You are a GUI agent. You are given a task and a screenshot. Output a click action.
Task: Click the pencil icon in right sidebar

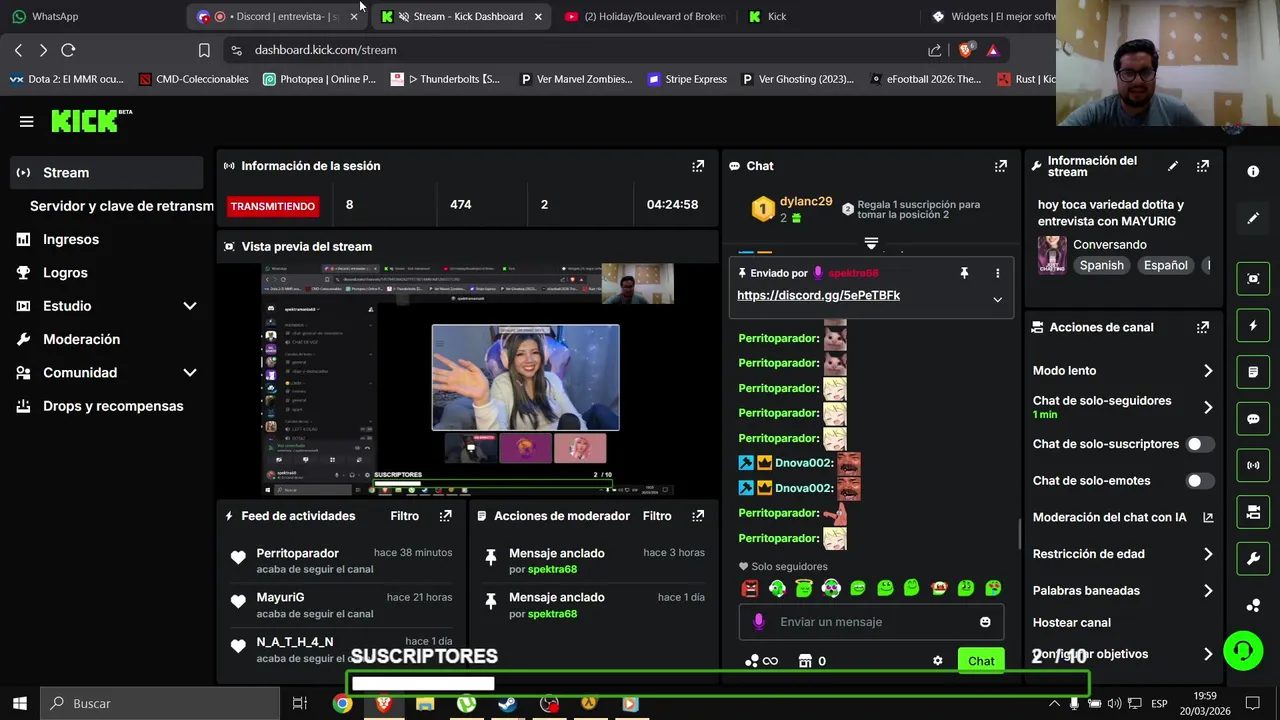tap(1253, 218)
